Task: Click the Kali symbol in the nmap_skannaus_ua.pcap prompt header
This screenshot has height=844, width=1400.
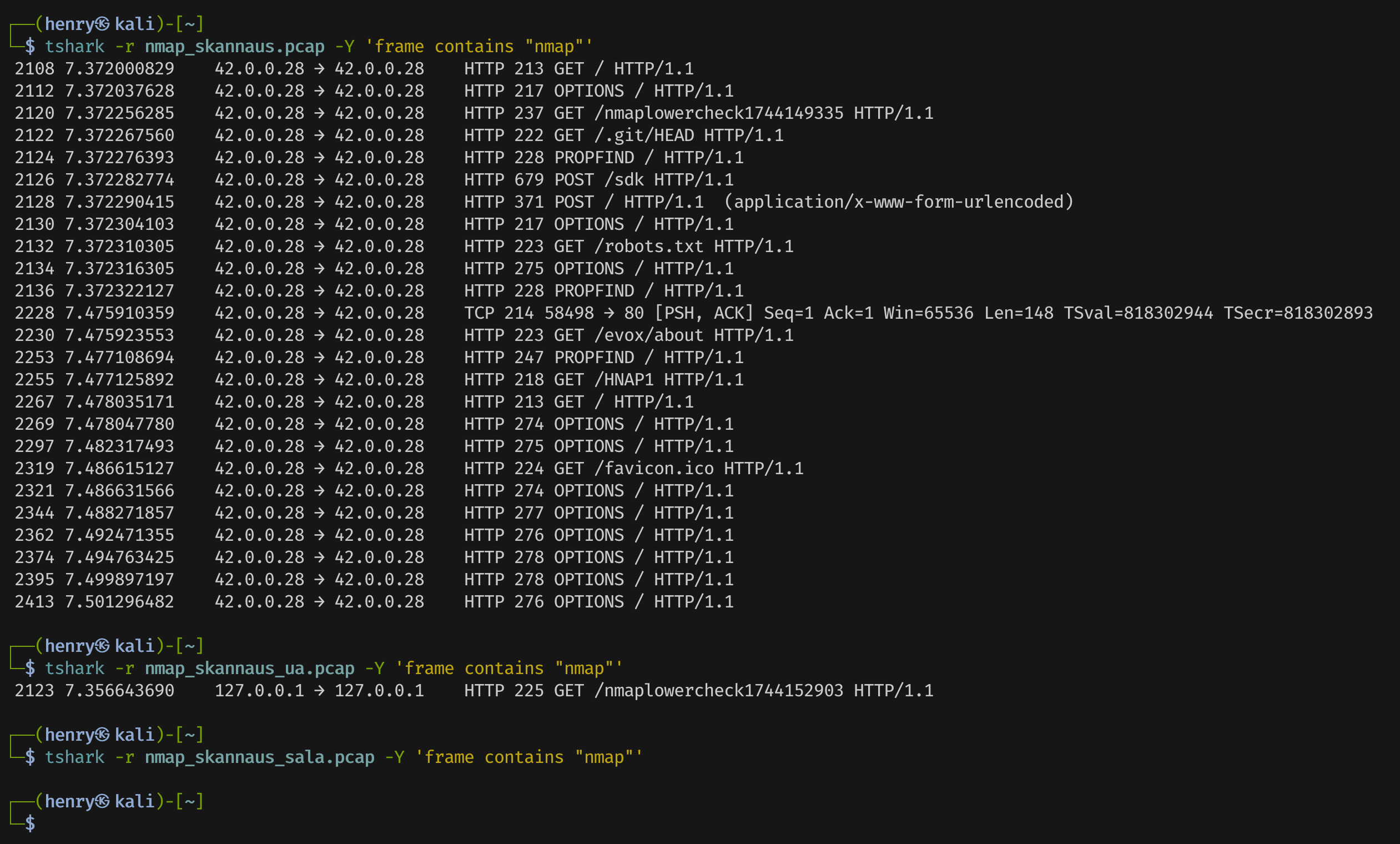Action: point(103,646)
